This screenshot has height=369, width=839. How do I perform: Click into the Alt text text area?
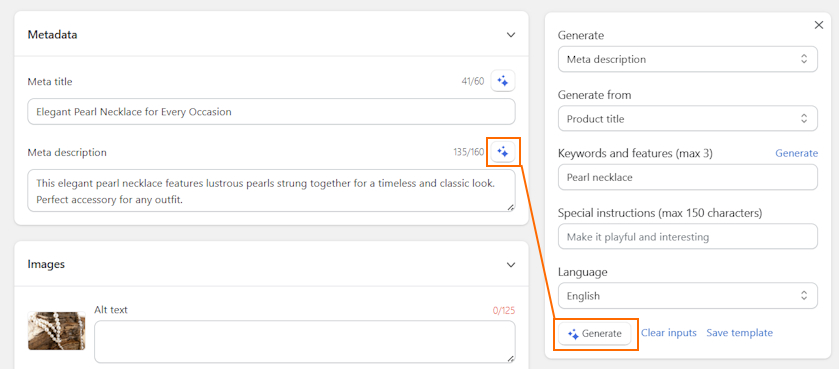[x=305, y=342]
